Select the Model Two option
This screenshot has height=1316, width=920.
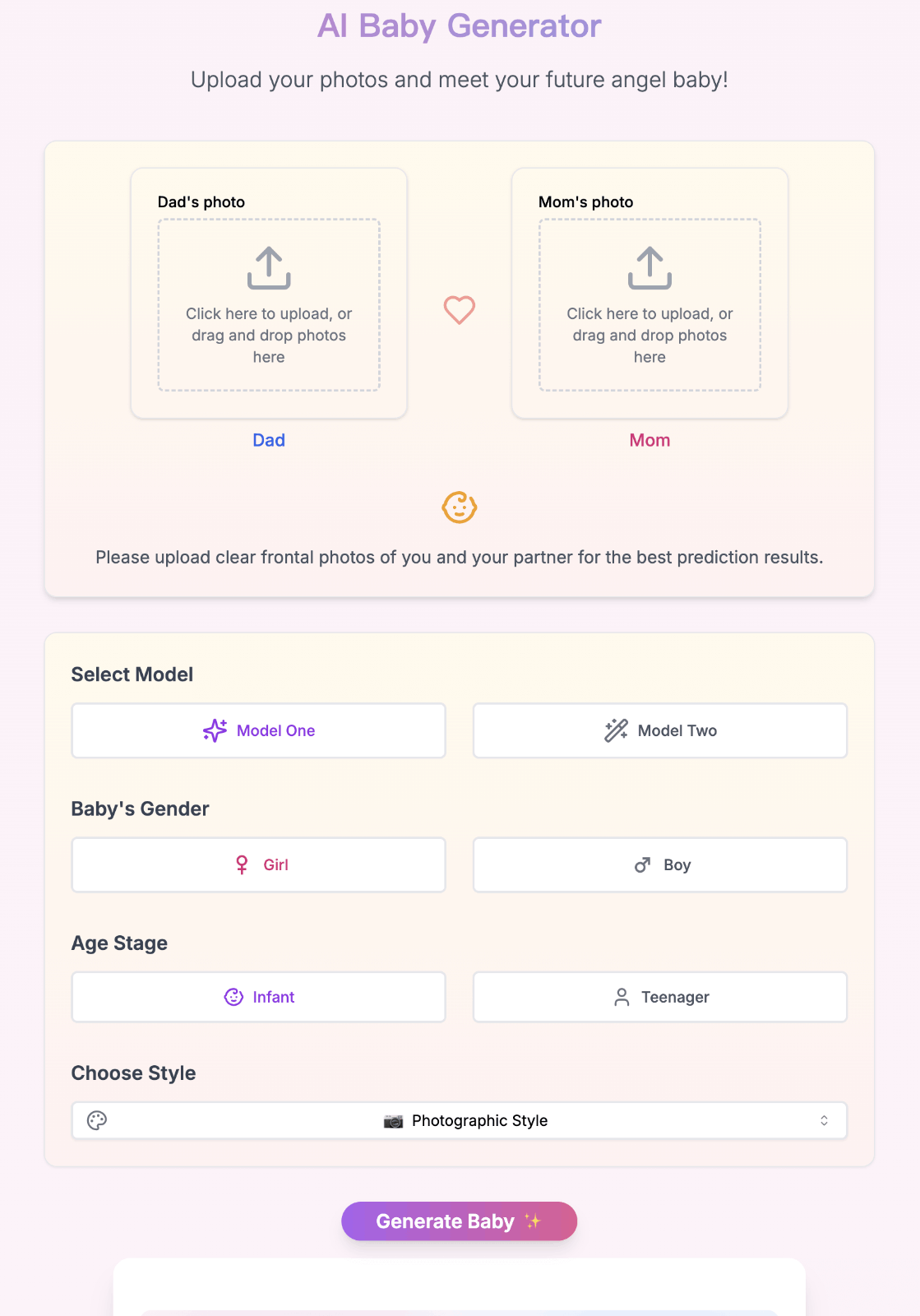[x=659, y=730]
